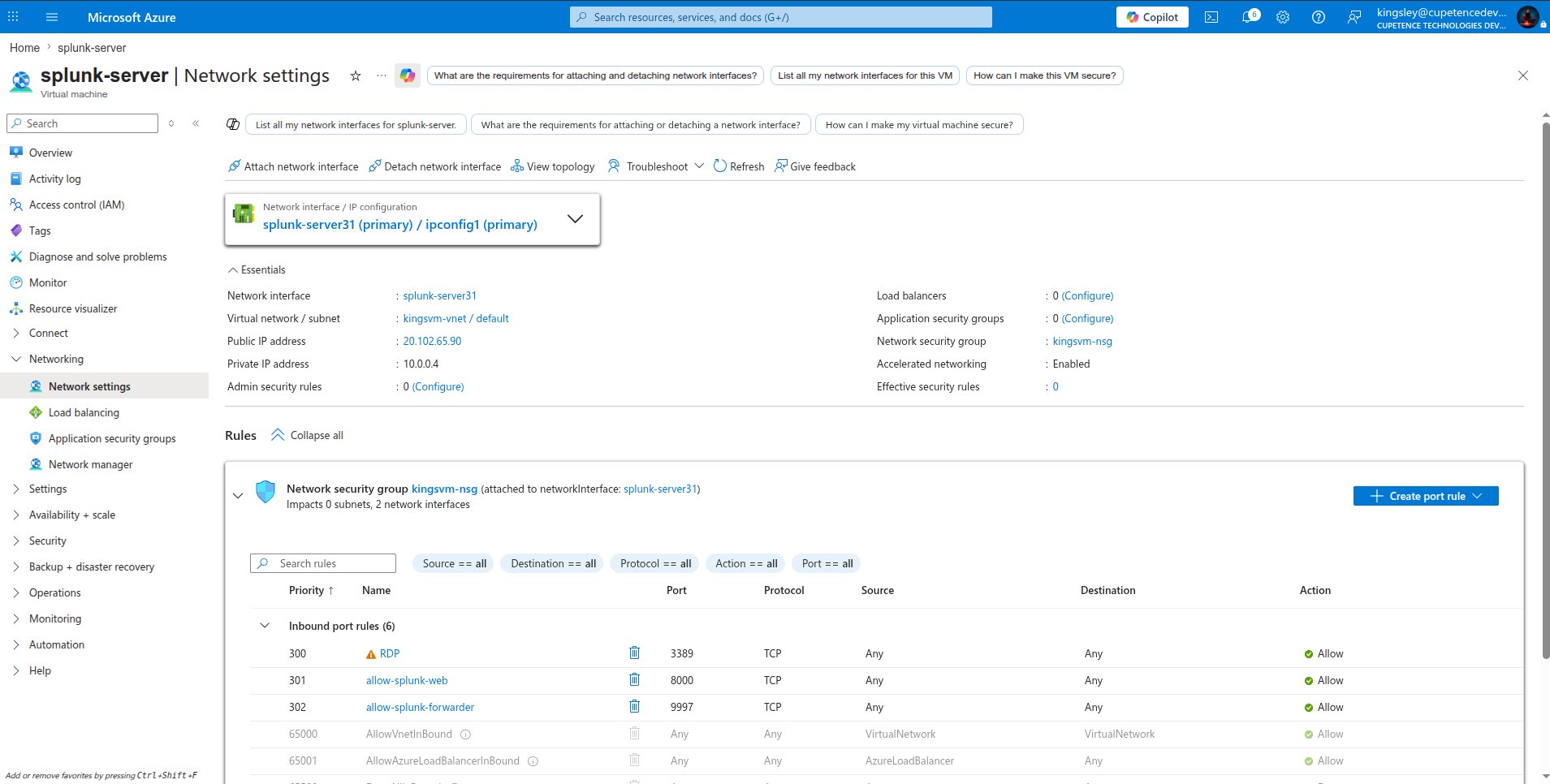Click Collapse all rules

(307, 435)
